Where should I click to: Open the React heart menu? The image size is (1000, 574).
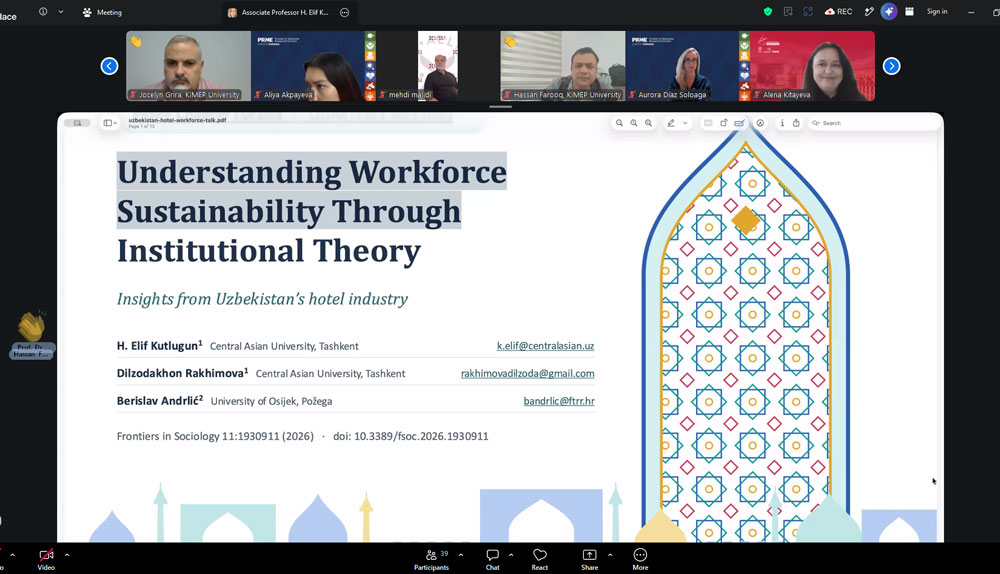(540, 559)
